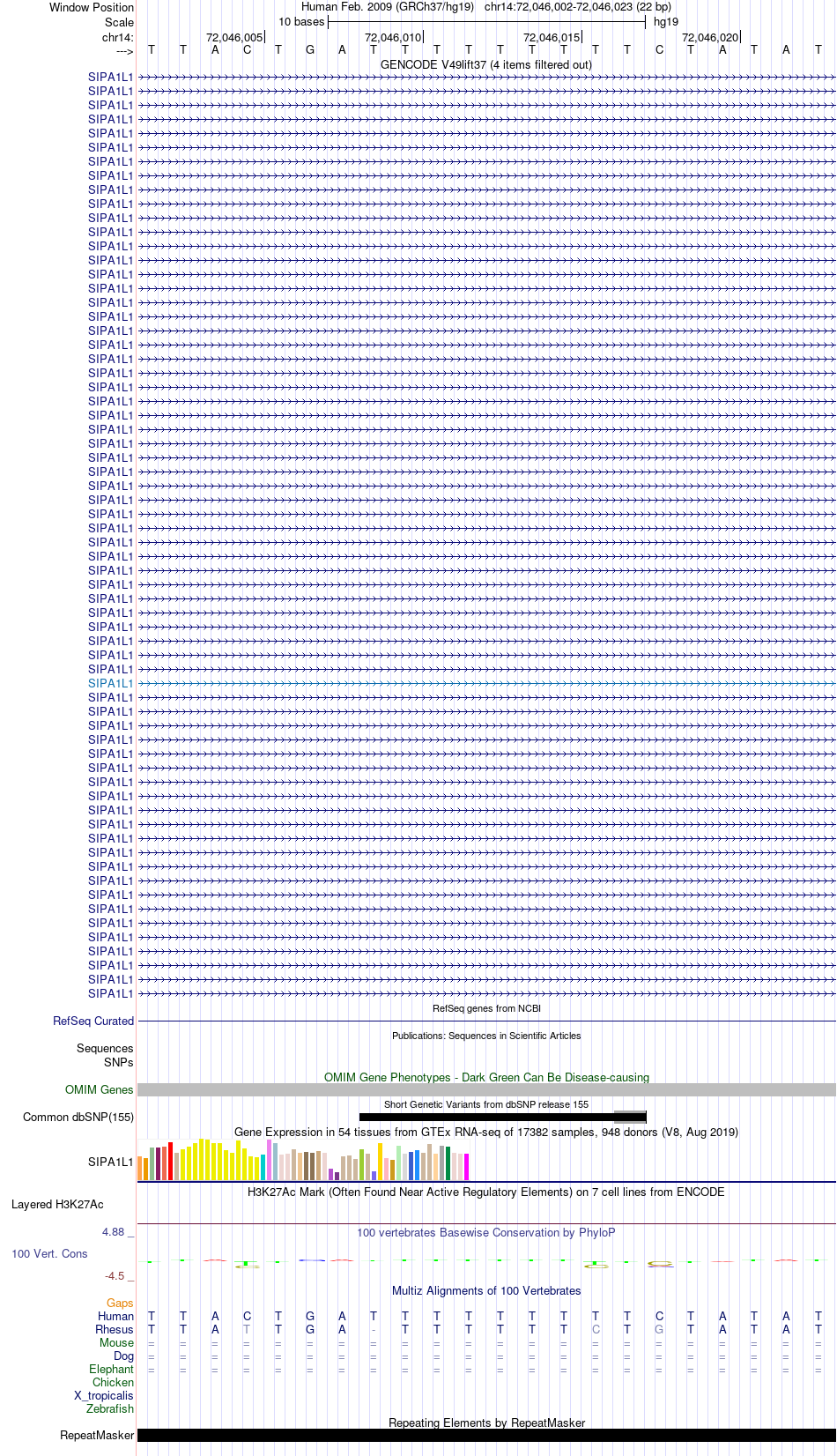Click the Rhesus alignment row label
837x1456 pixels.
pyautogui.click(x=115, y=1329)
